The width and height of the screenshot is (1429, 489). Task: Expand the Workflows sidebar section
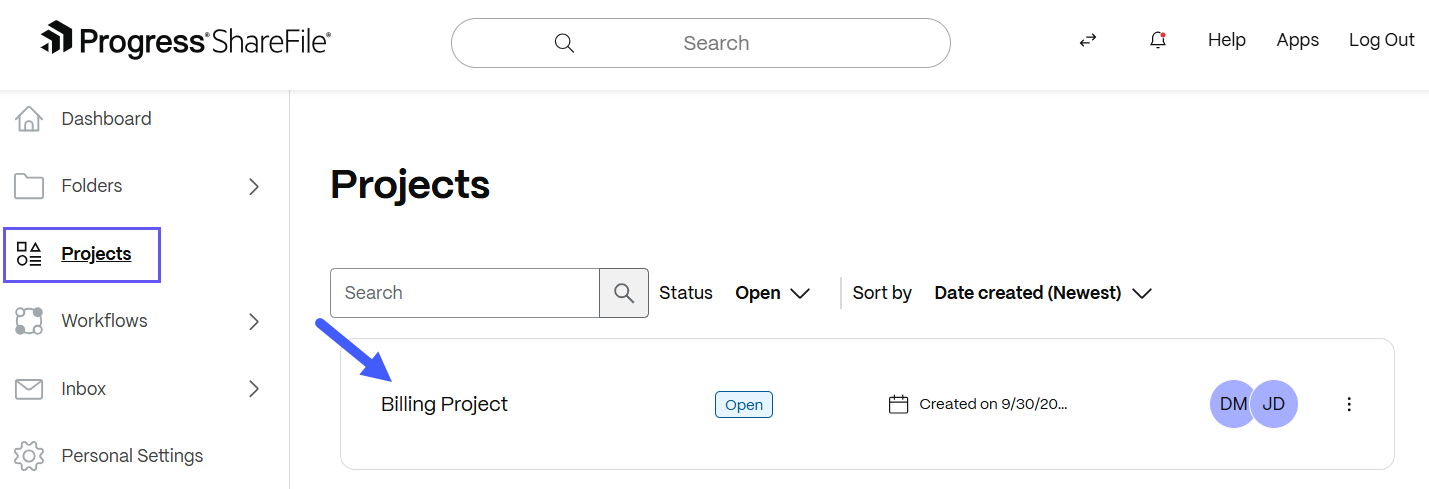click(254, 321)
